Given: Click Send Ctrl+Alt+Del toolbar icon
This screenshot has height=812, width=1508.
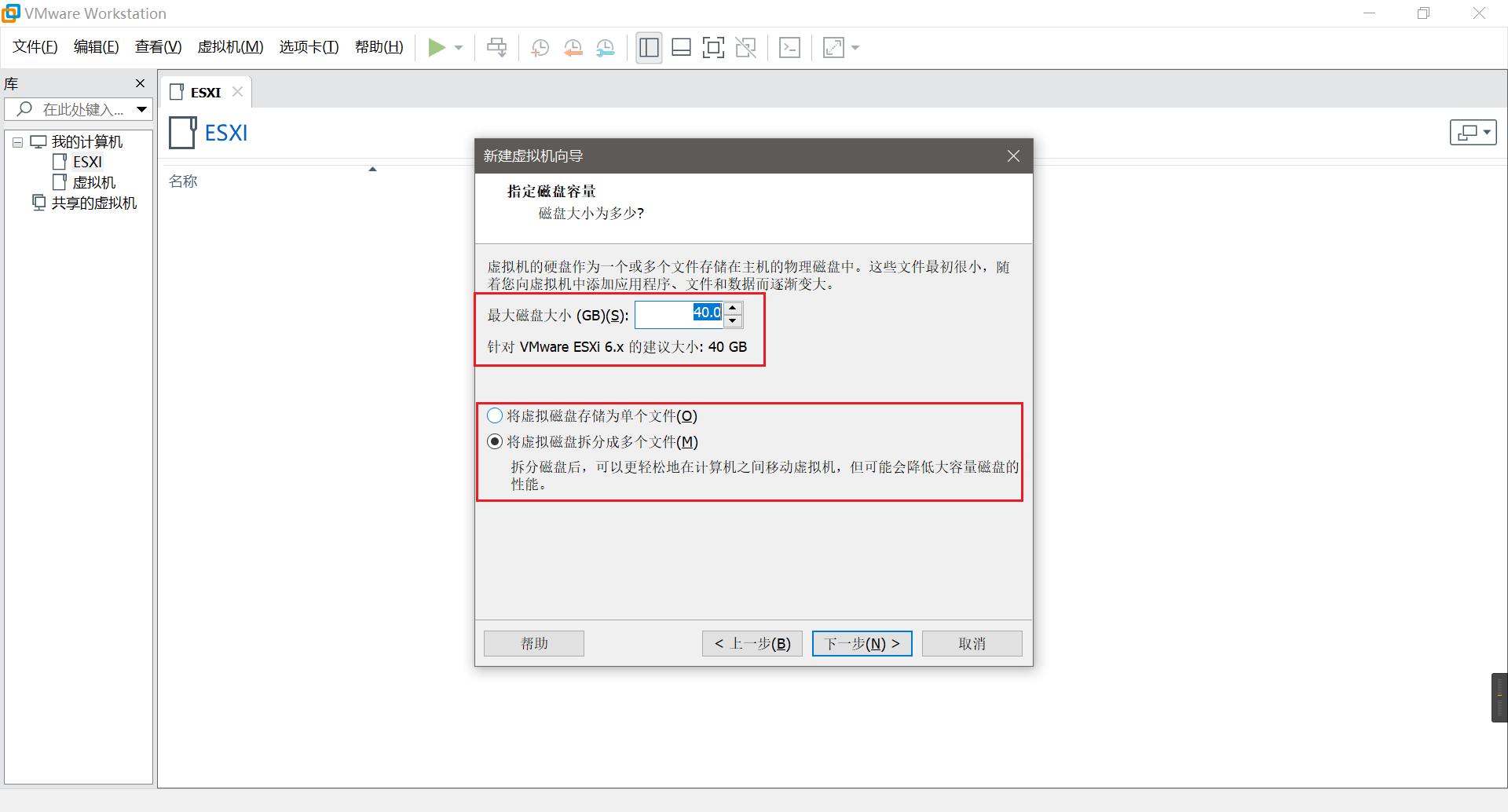Looking at the screenshot, I should click(496, 48).
